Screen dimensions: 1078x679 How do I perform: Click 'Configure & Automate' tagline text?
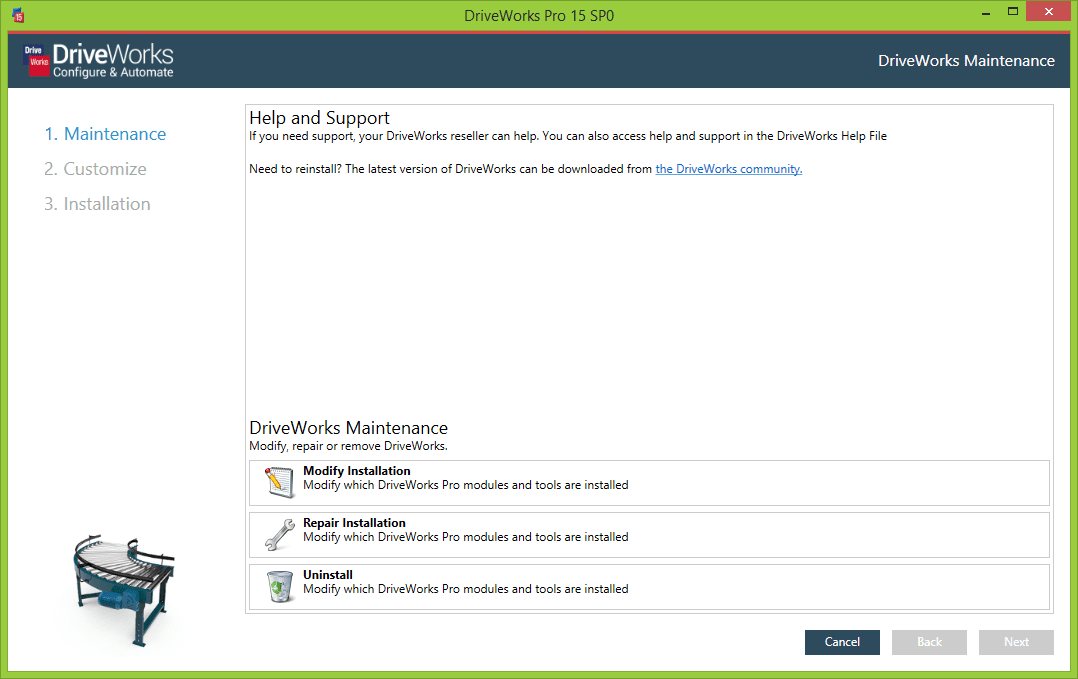pyautogui.click(x=113, y=72)
